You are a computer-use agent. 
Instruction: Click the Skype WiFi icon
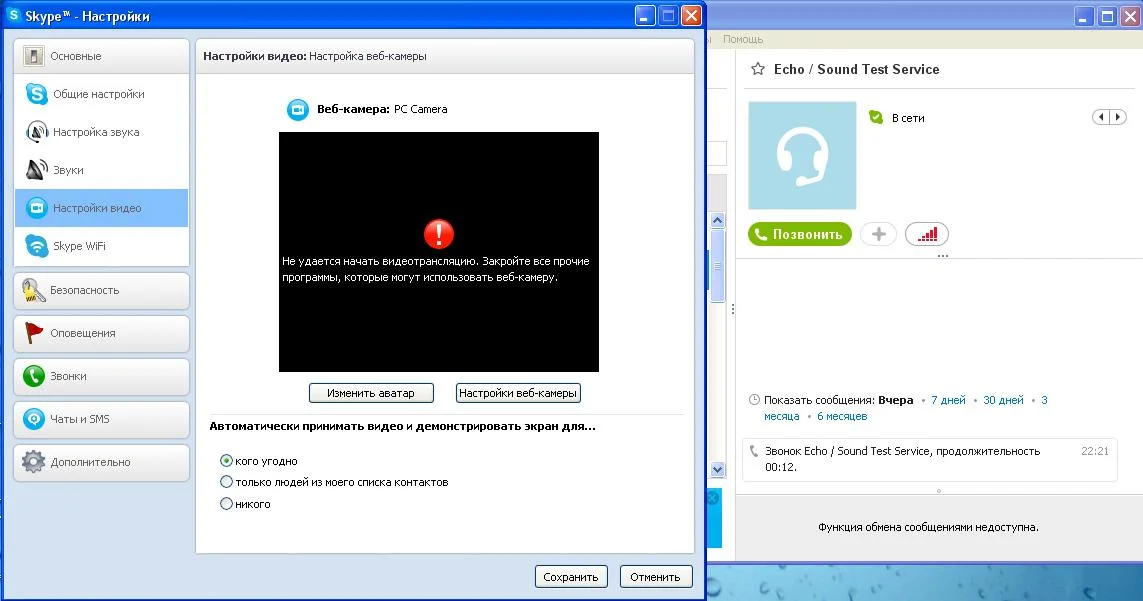tap(36, 246)
